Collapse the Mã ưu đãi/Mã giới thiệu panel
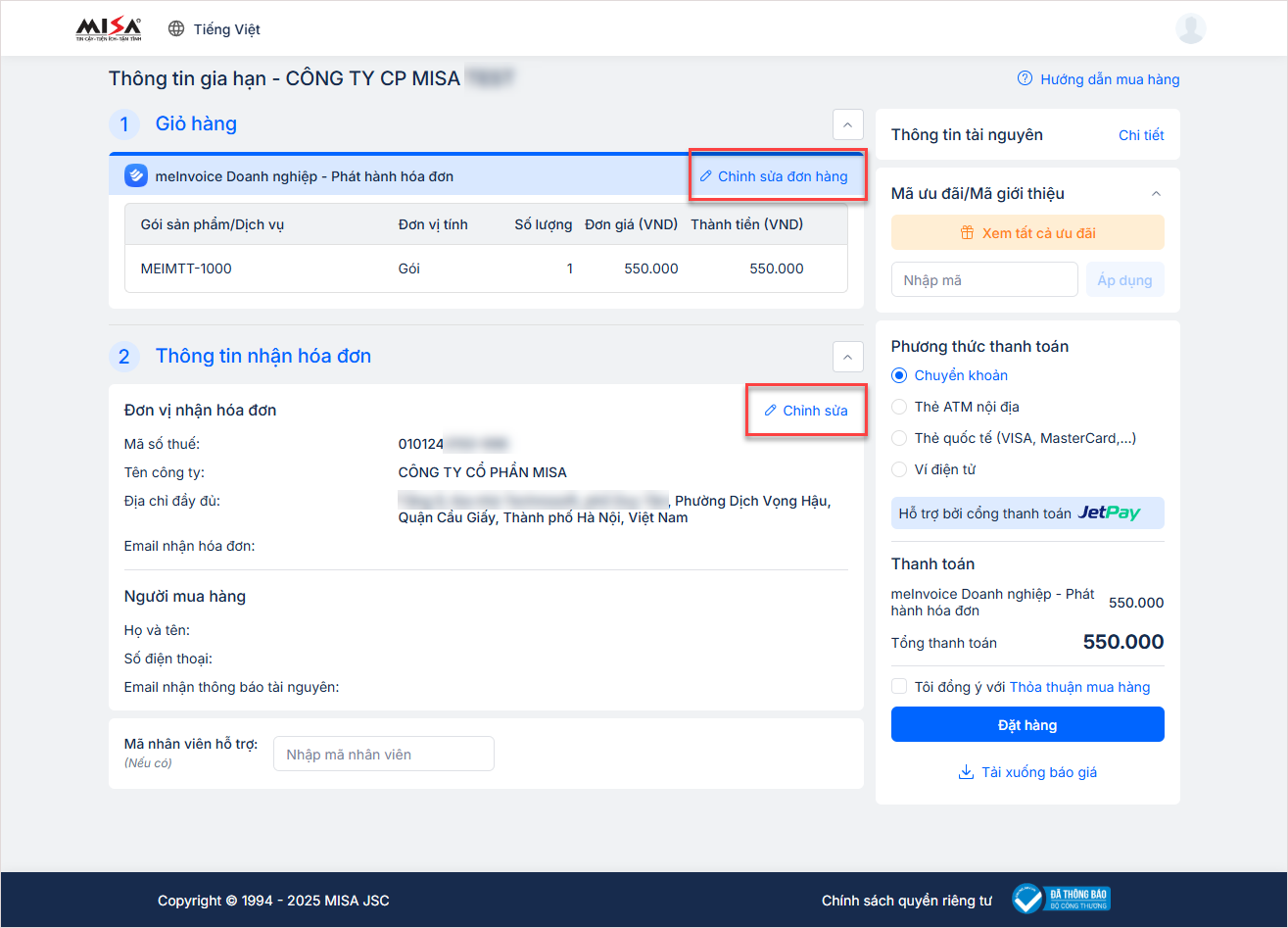 tap(1156, 193)
